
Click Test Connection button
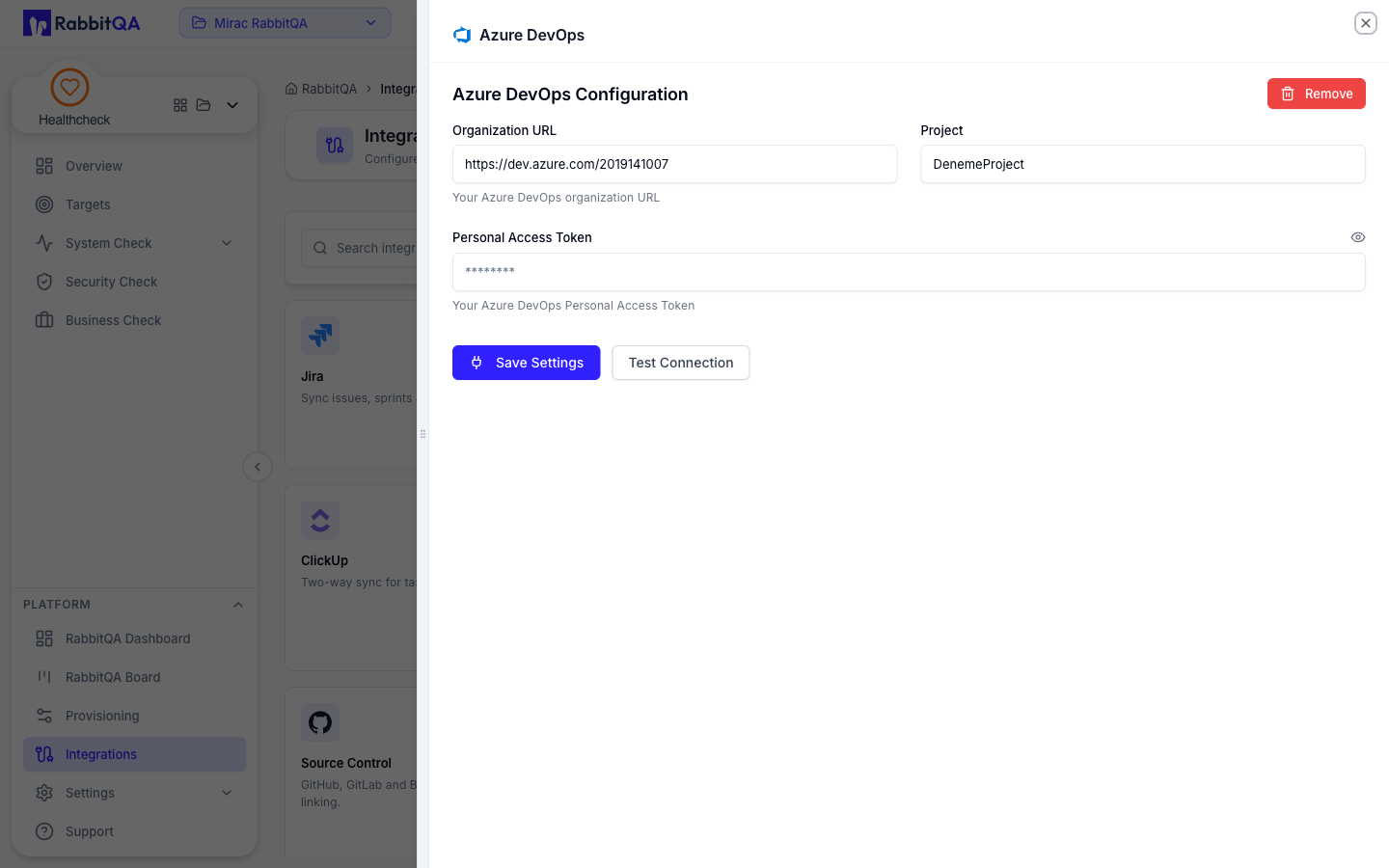pyautogui.click(x=681, y=363)
